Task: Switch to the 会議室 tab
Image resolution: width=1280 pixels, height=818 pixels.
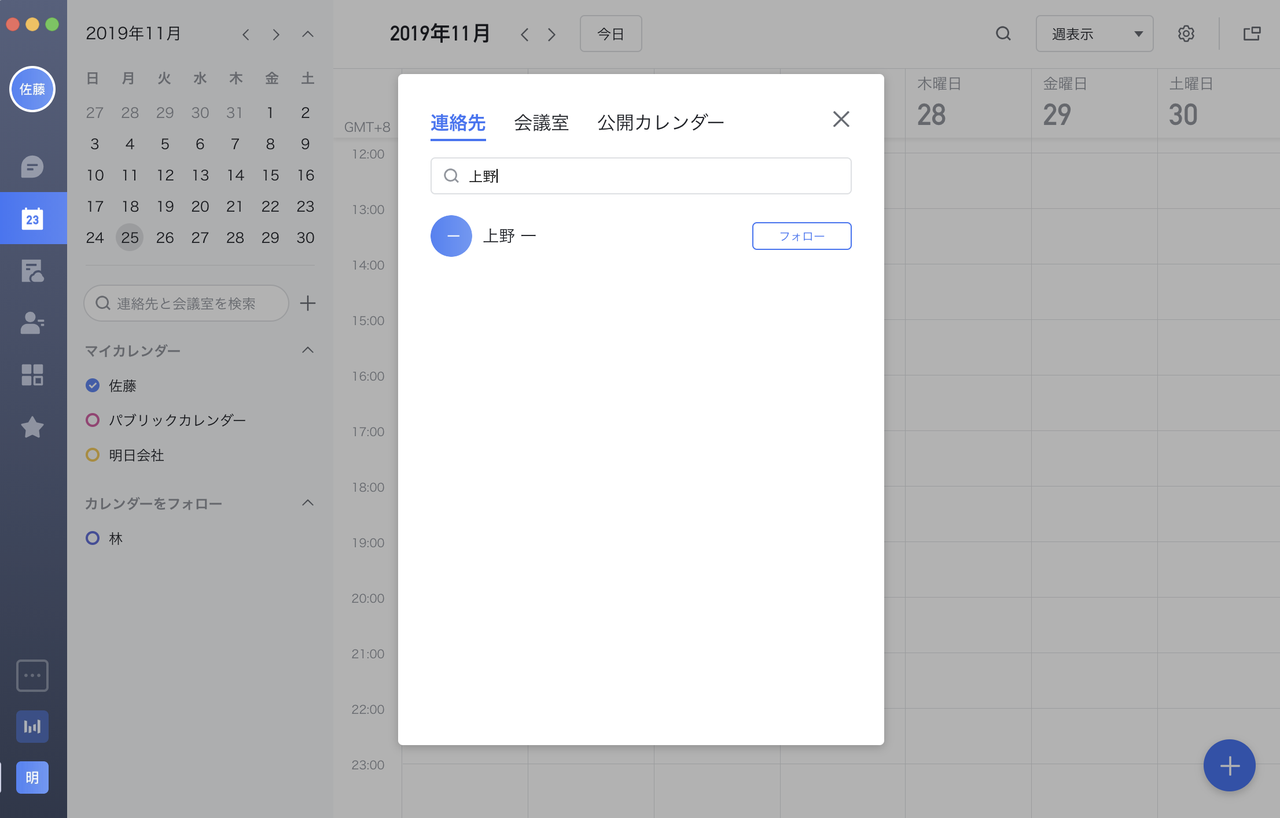Action: point(541,123)
